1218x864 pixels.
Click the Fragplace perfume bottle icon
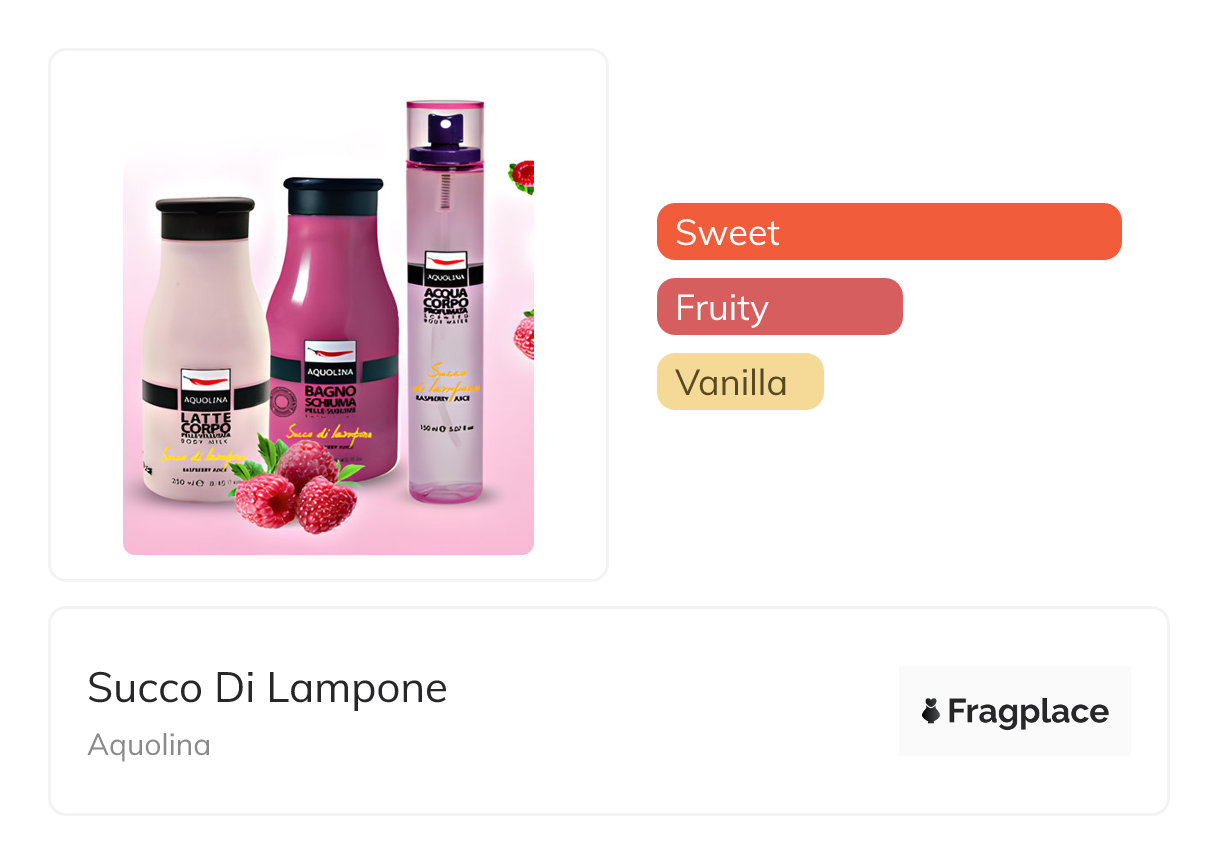[931, 711]
